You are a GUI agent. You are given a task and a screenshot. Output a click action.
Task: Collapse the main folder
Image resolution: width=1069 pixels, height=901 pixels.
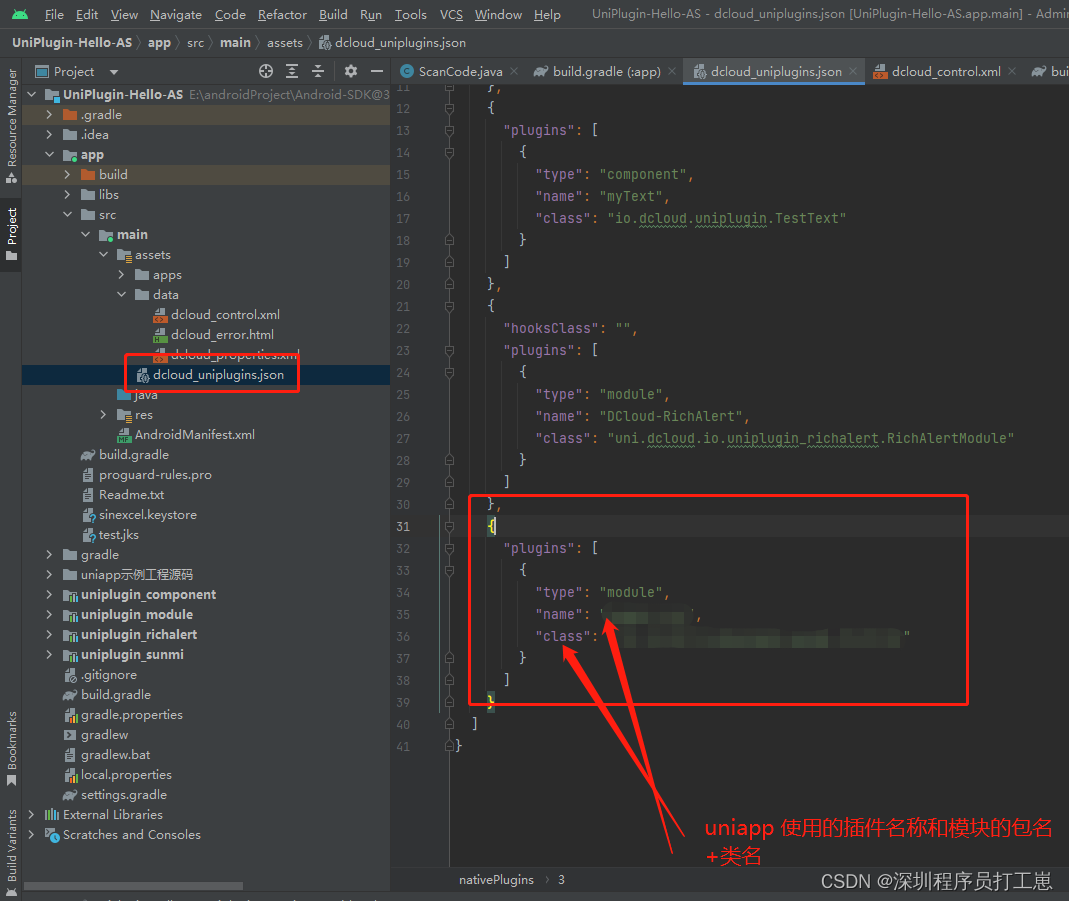85,234
